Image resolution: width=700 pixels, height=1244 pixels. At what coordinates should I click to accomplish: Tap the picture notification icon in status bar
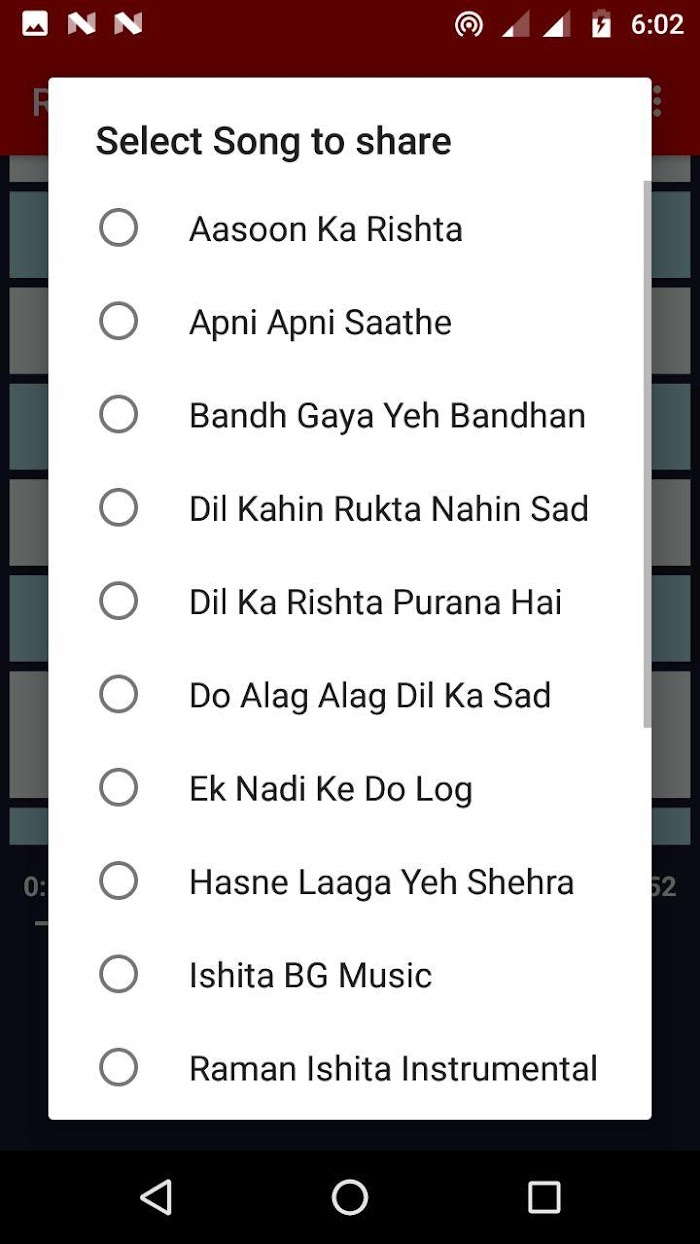pos(35,24)
